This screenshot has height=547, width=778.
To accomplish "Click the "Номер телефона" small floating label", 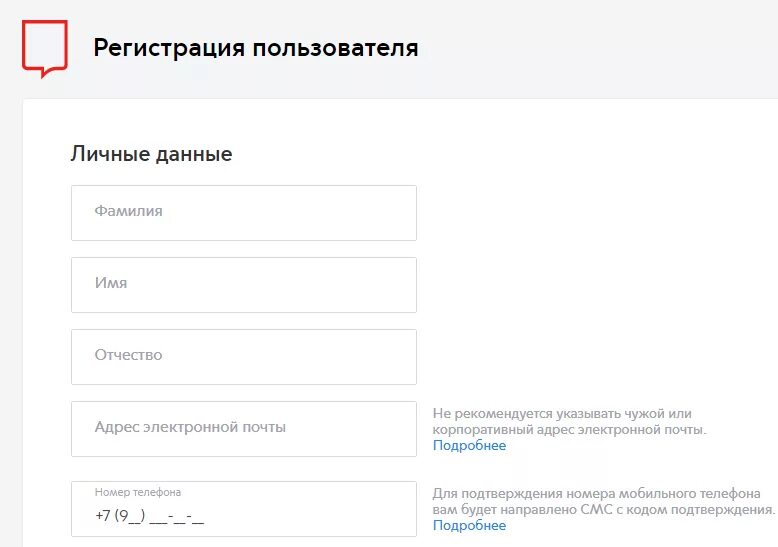I will coord(138,492).
